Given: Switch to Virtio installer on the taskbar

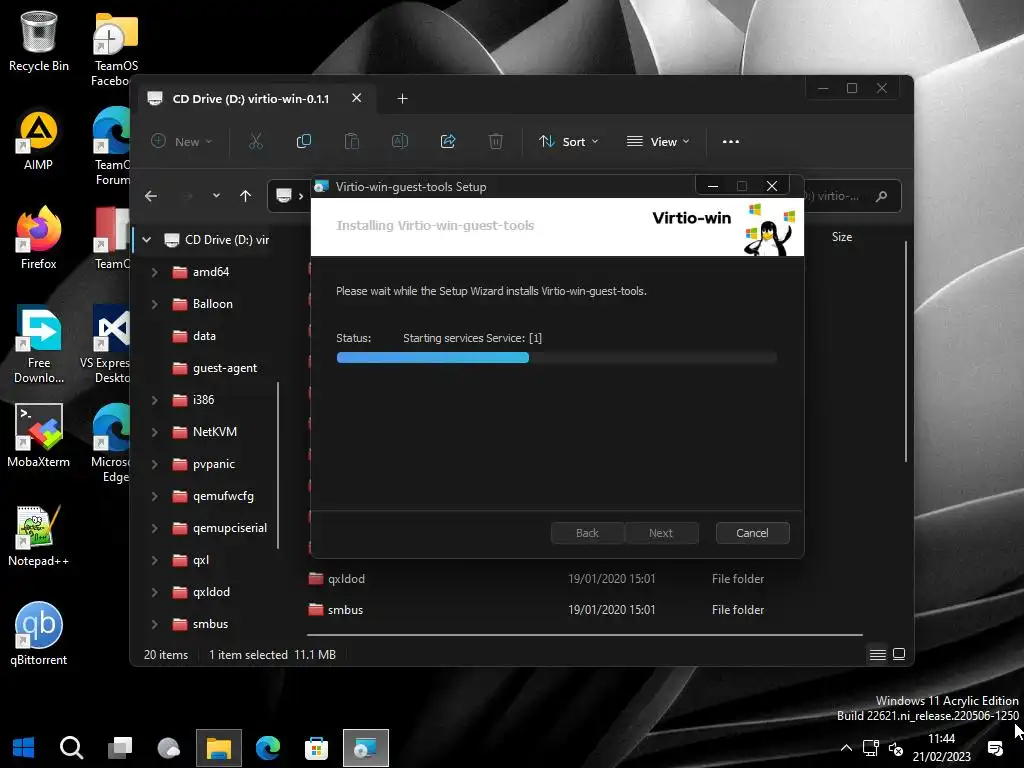Looking at the screenshot, I should coord(366,748).
